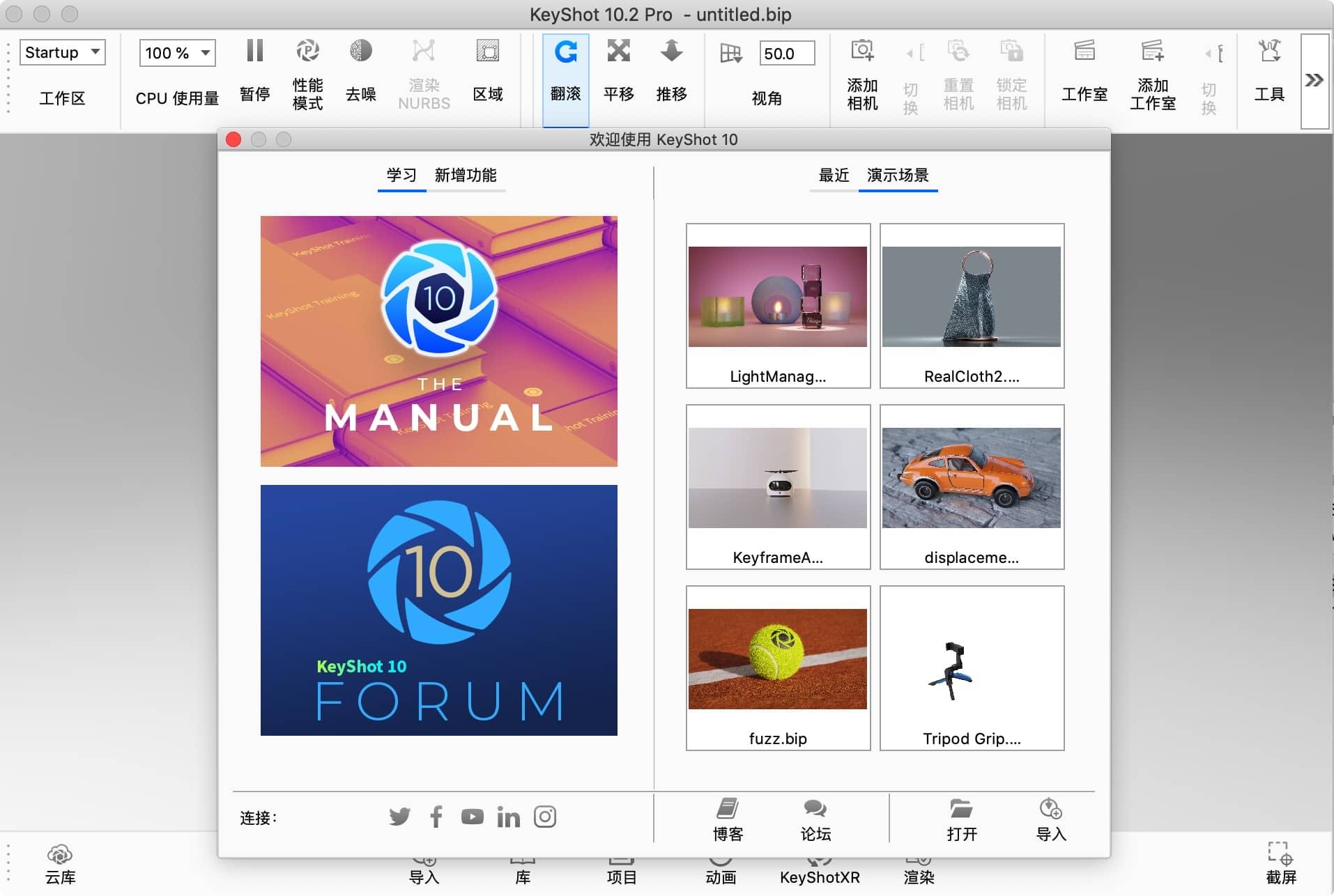Click the Instagram icon
The height and width of the screenshot is (896, 1334).
coord(544,817)
